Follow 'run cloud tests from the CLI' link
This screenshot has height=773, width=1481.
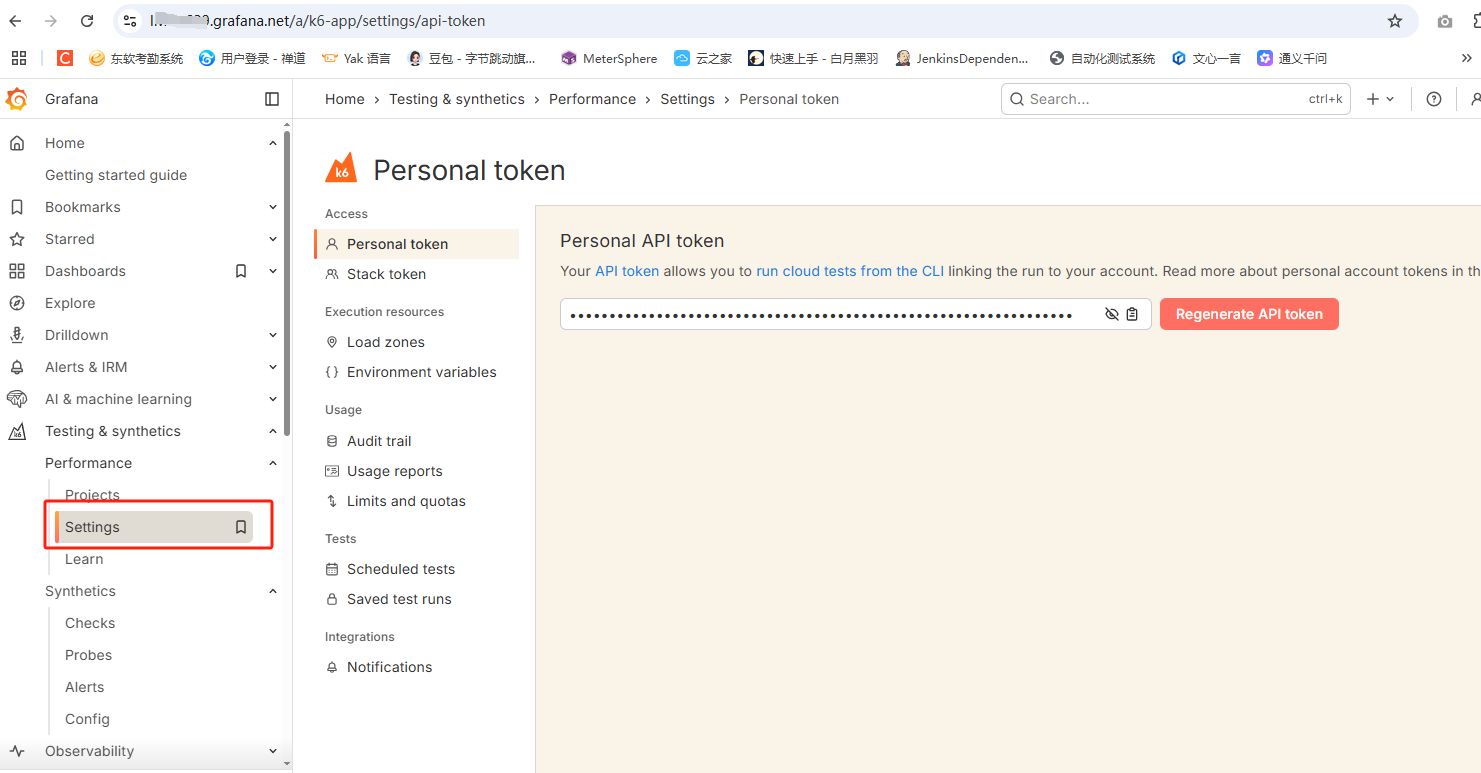click(850, 271)
